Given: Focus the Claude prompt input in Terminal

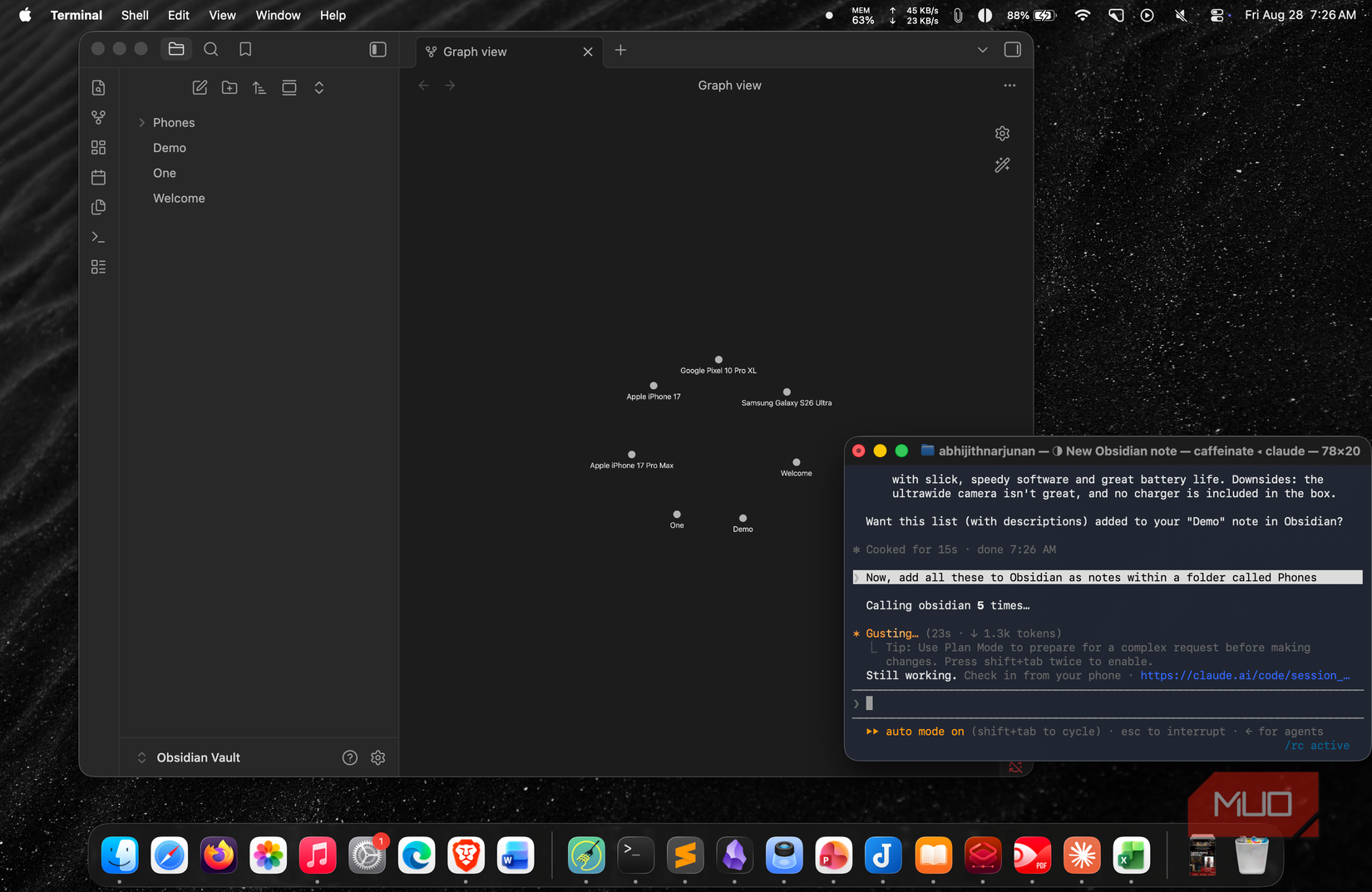Looking at the screenshot, I should click(x=1108, y=703).
